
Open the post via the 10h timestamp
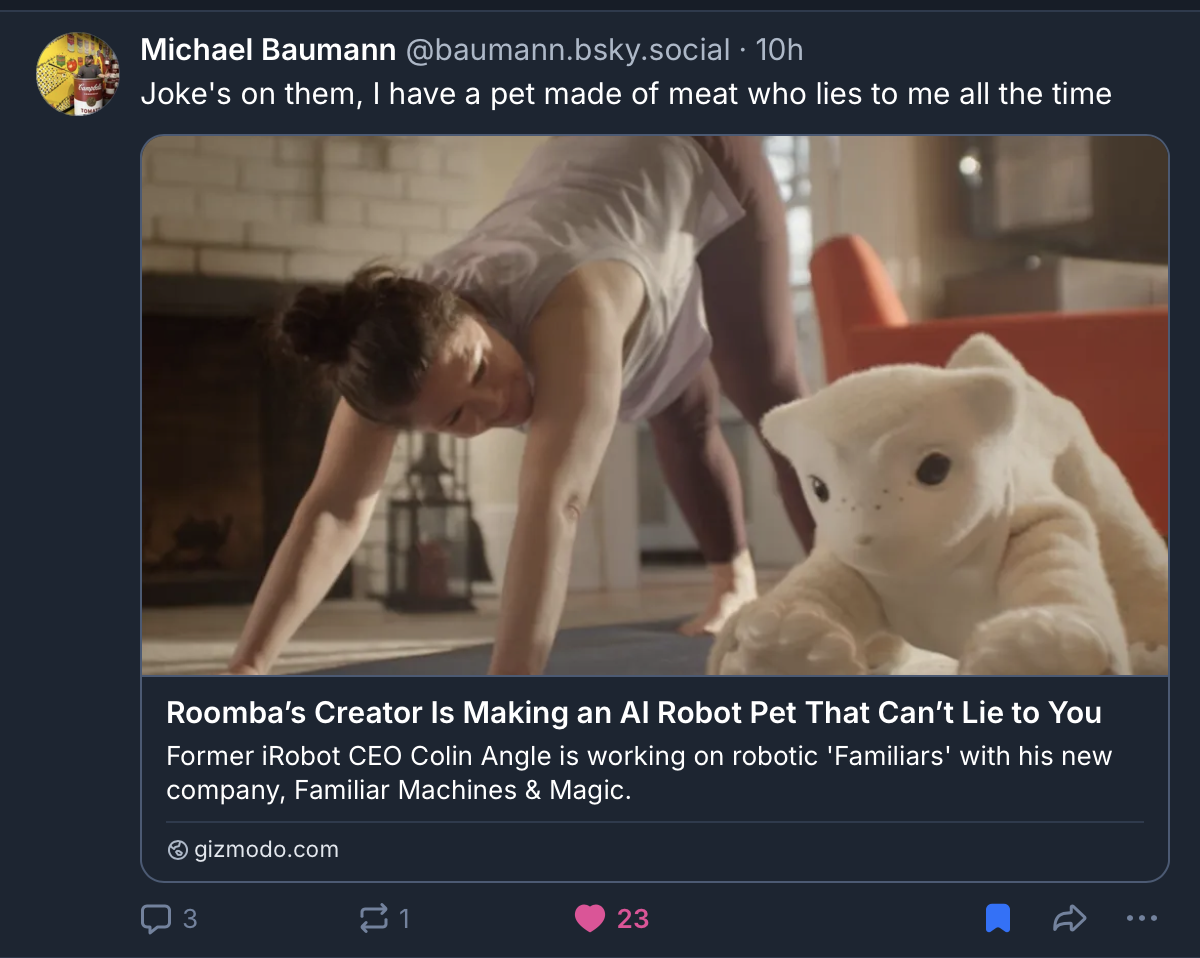point(780,49)
